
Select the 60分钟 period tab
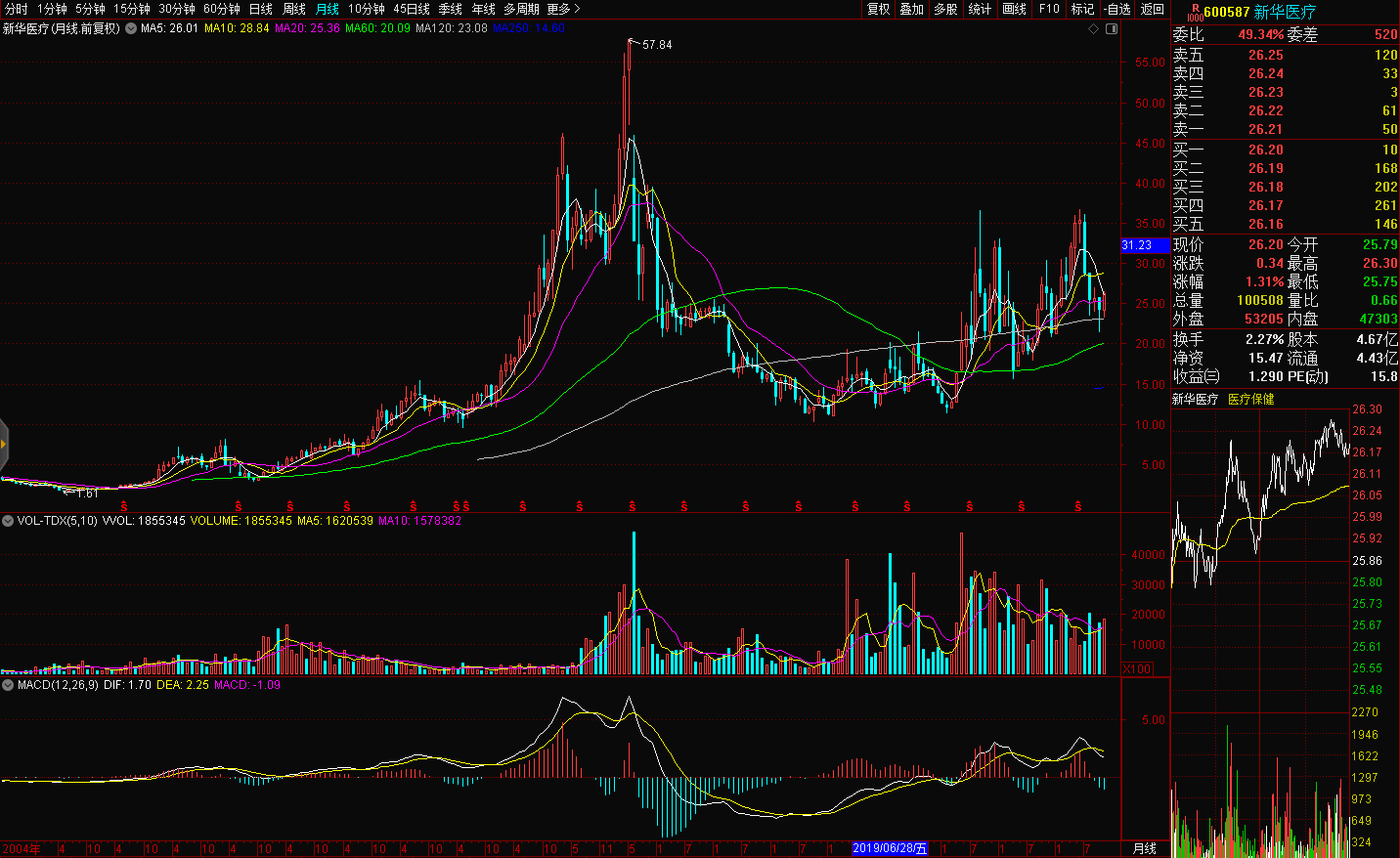(222, 9)
